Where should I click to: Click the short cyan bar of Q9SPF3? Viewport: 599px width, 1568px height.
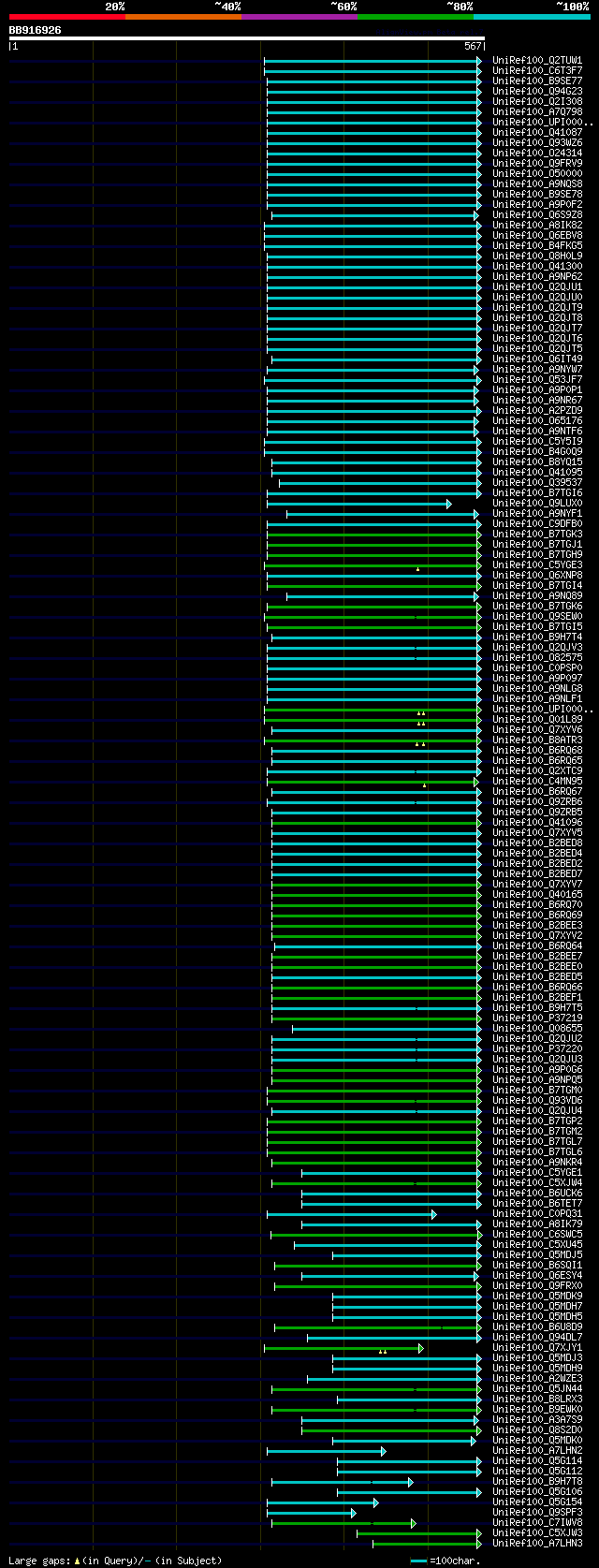tap(312, 1513)
